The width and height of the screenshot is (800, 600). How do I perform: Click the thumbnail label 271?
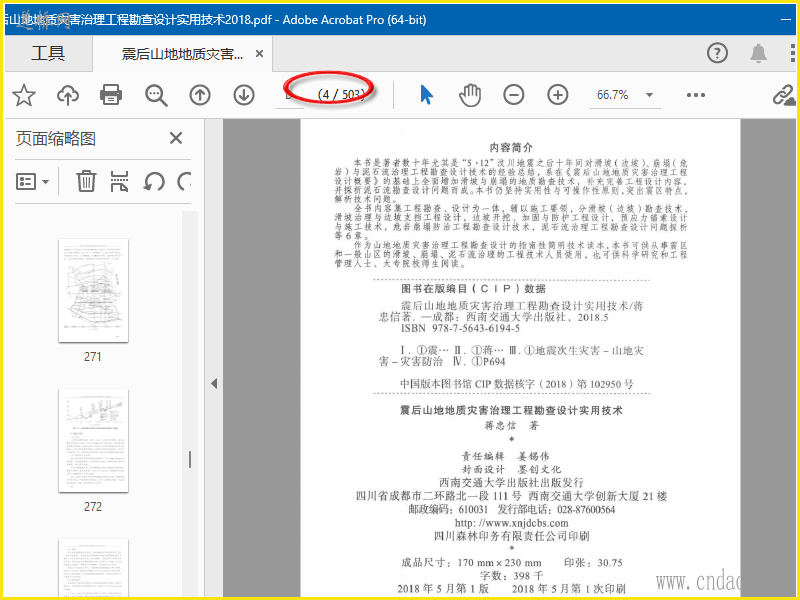[93, 357]
